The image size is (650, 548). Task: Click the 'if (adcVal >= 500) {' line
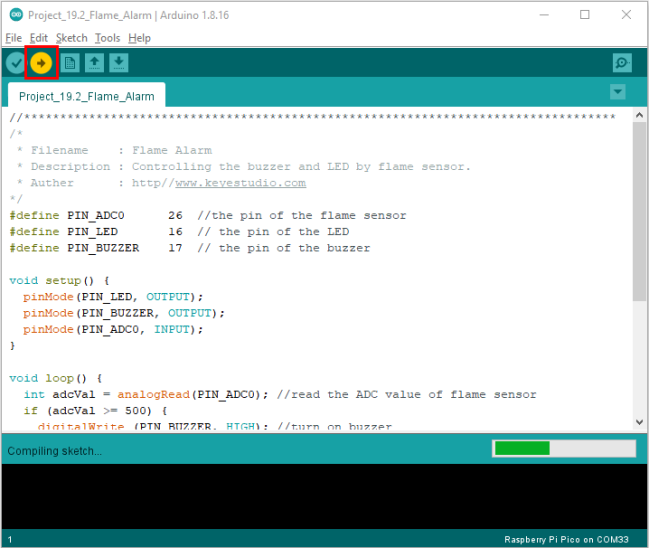tap(95, 411)
